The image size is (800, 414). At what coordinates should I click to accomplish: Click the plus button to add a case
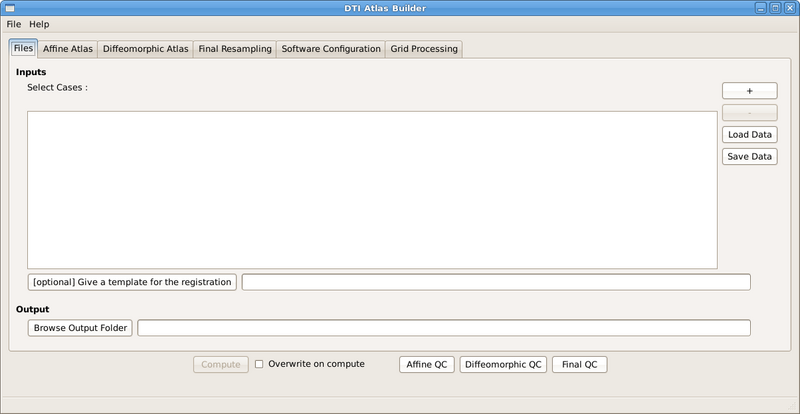click(749, 90)
